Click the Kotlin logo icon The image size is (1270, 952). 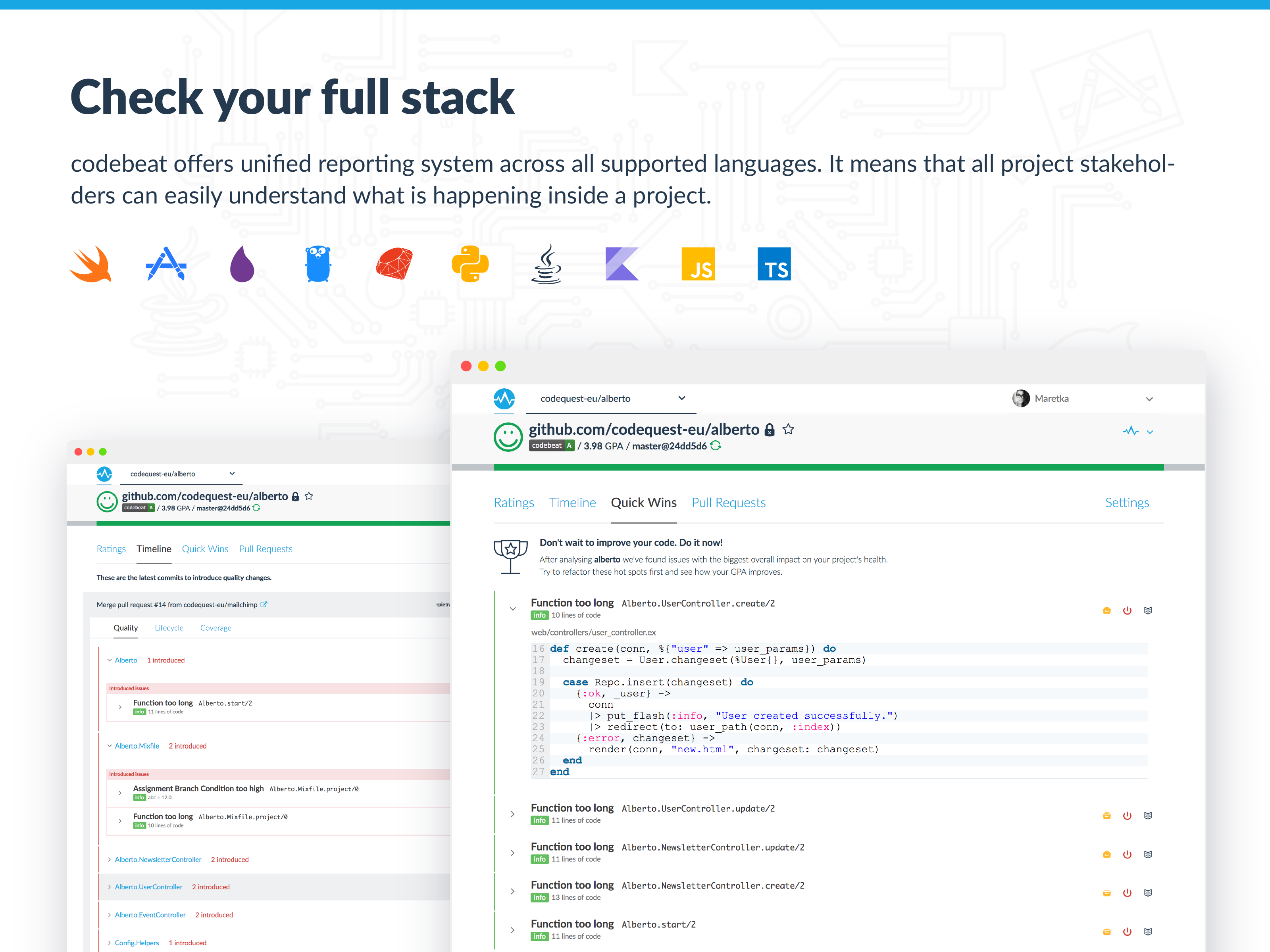coord(622,264)
